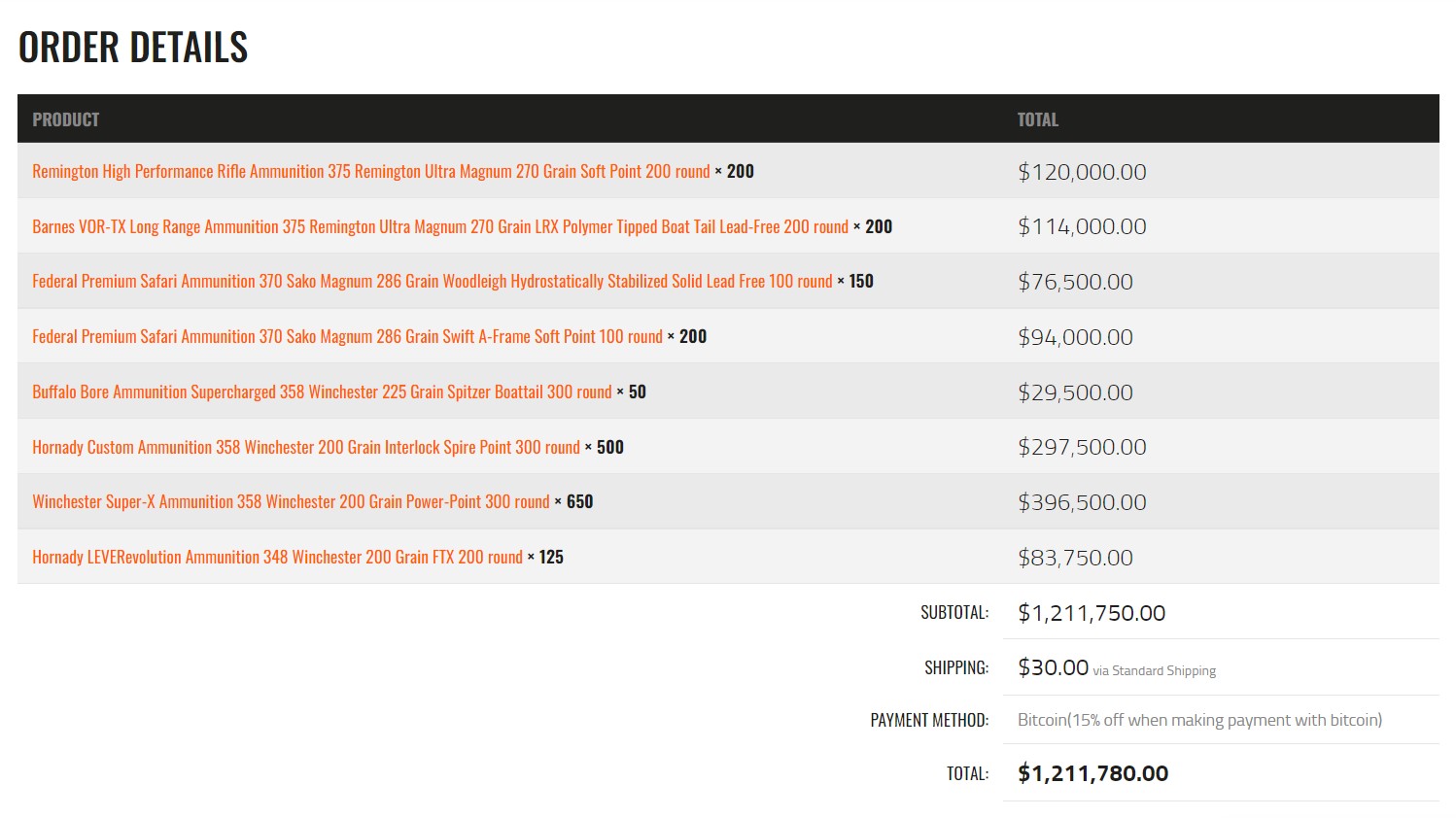
Task: Open the Remington High Performance Rifle Ammunition link
Action: click(x=370, y=172)
